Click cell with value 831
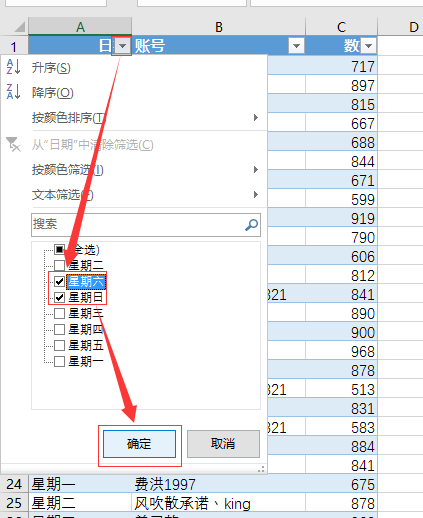 (341, 408)
